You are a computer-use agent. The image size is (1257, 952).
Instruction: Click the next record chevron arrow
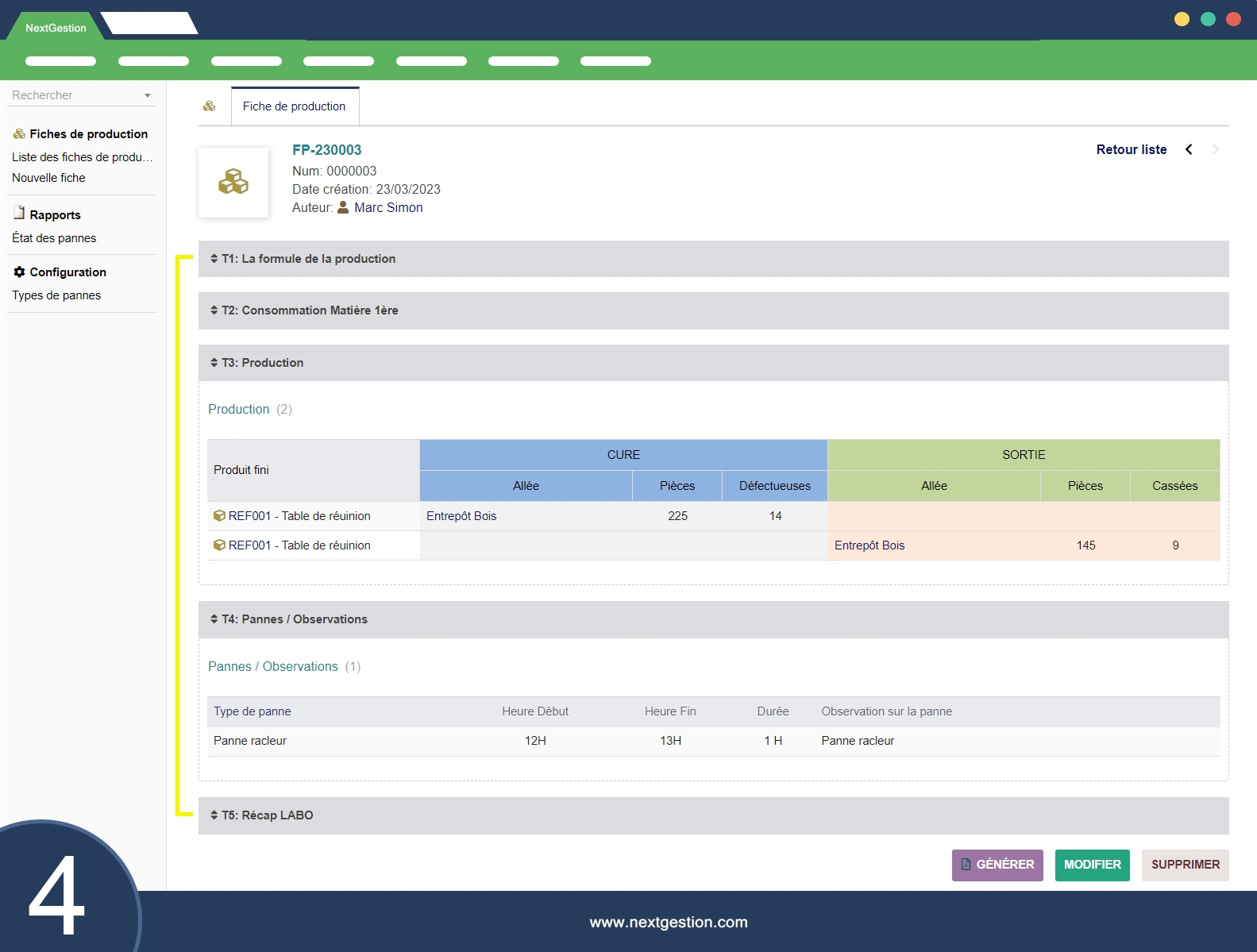[1215, 149]
